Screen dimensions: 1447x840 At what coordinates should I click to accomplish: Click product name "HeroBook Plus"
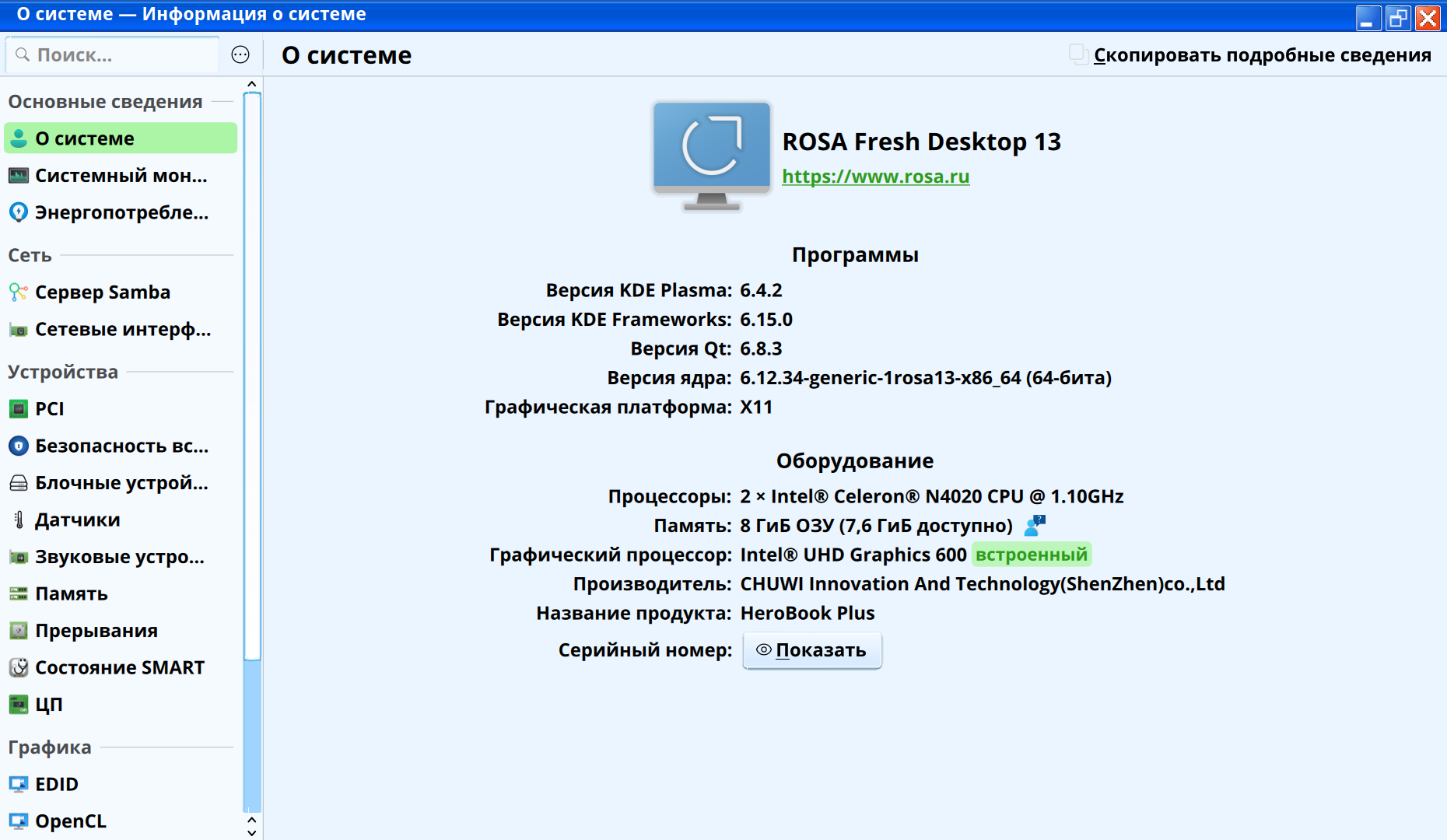pos(808,613)
